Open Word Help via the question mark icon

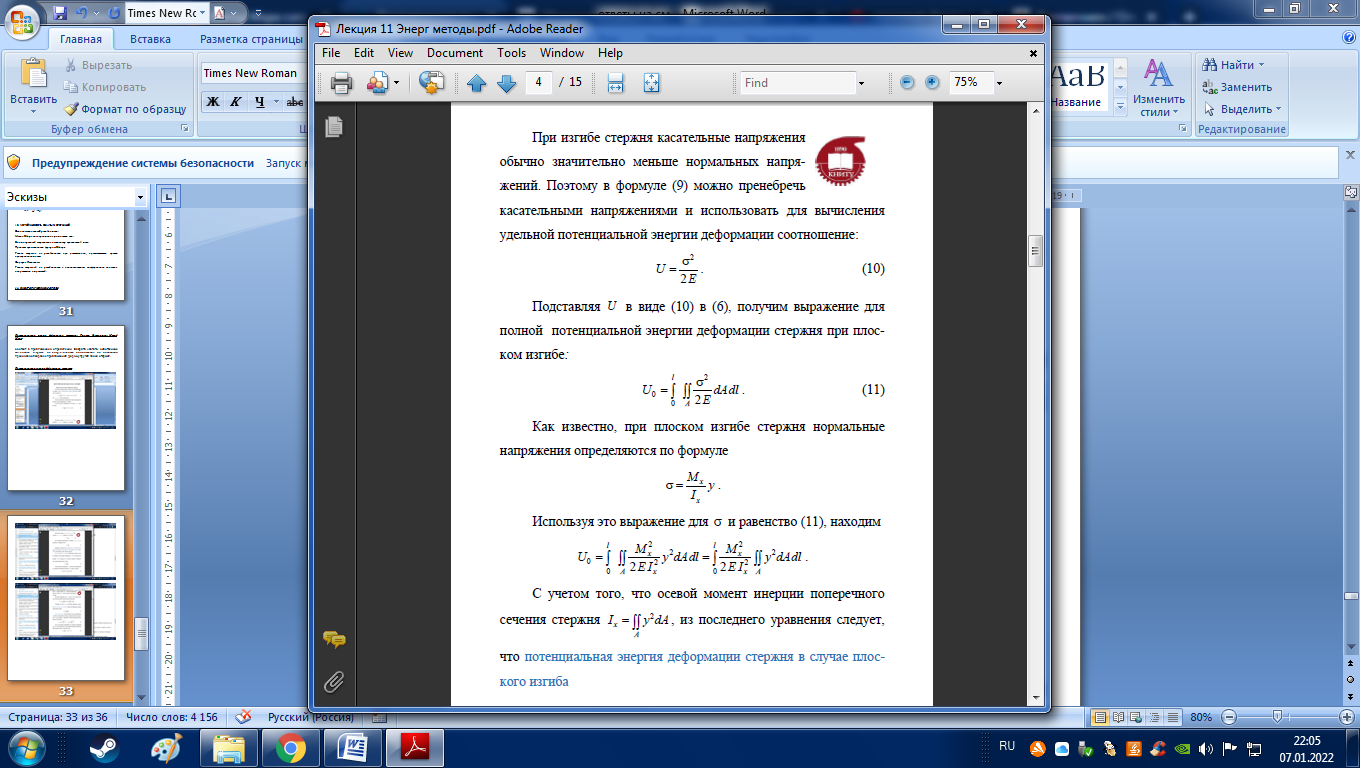tap(1350, 38)
